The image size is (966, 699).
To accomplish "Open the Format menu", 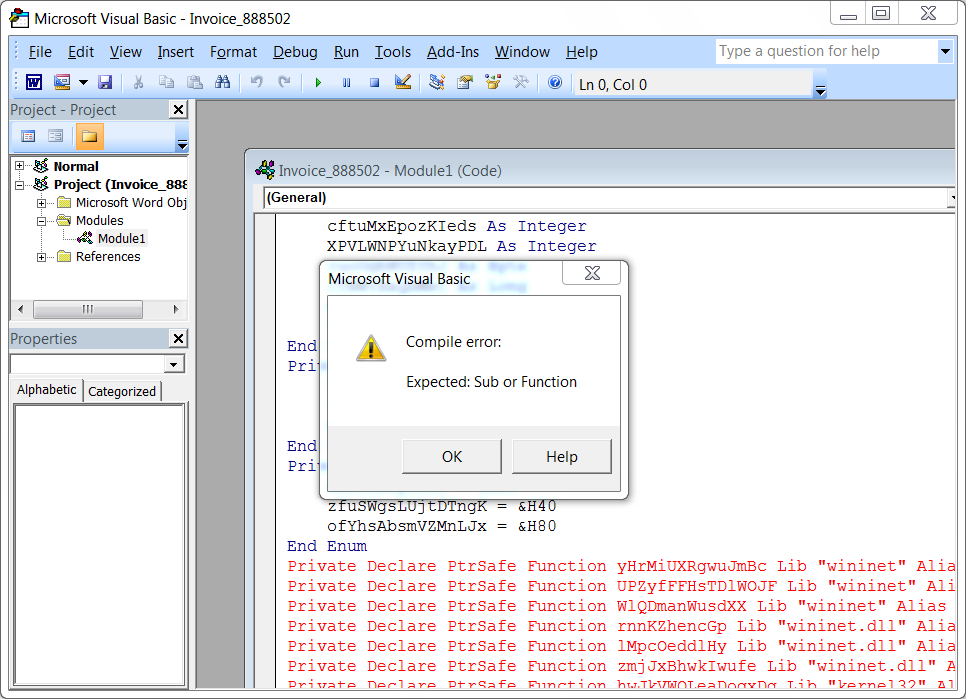I will pyautogui.click(x=233, y=52).
